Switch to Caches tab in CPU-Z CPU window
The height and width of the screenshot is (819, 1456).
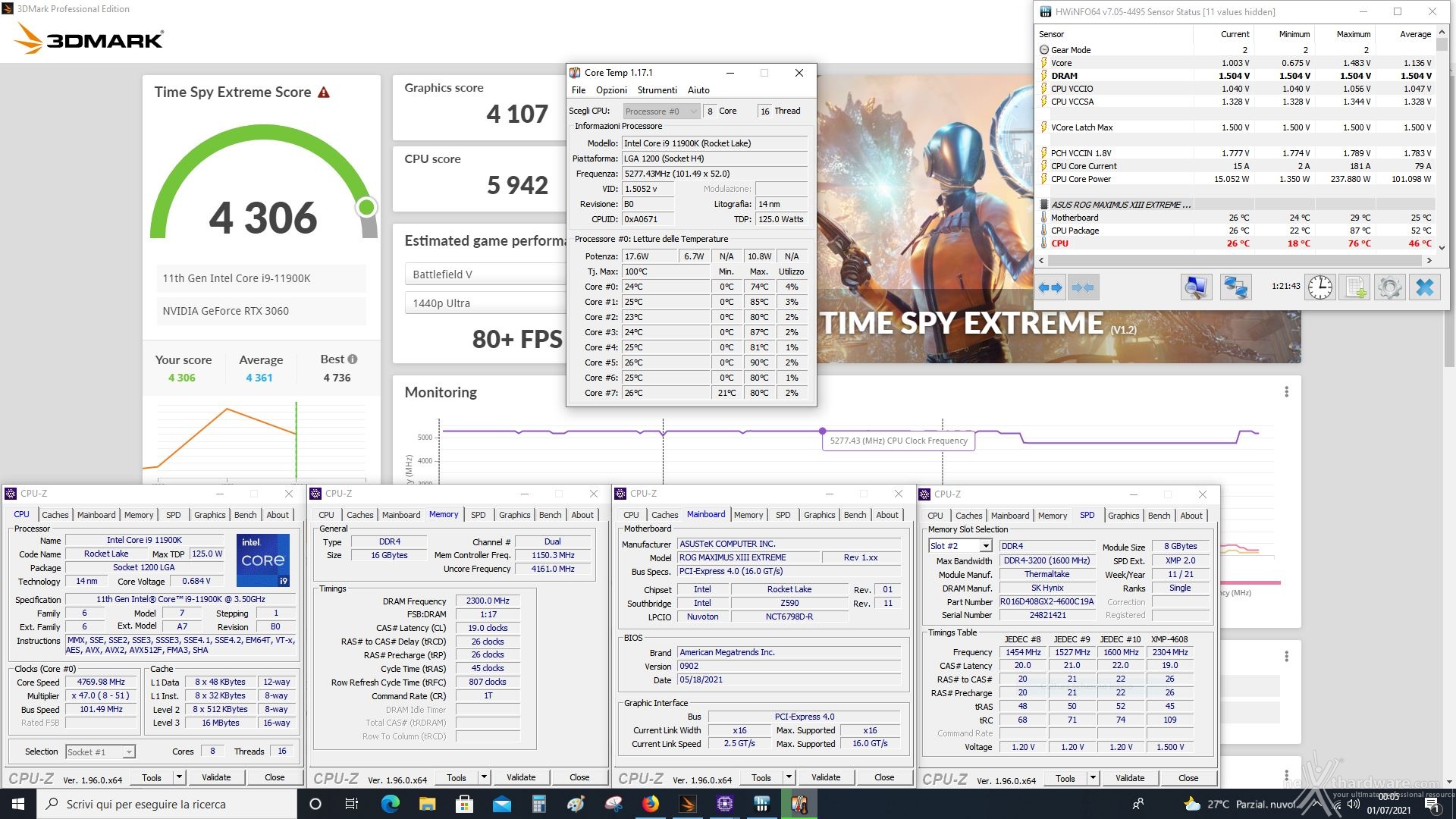pos(55,515)
